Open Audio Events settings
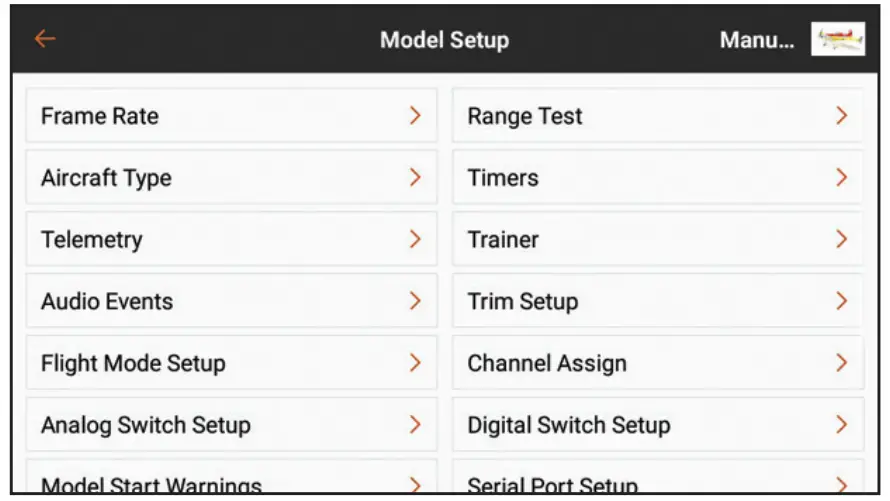This screenshot has width=890, height=501. (230, 302)
